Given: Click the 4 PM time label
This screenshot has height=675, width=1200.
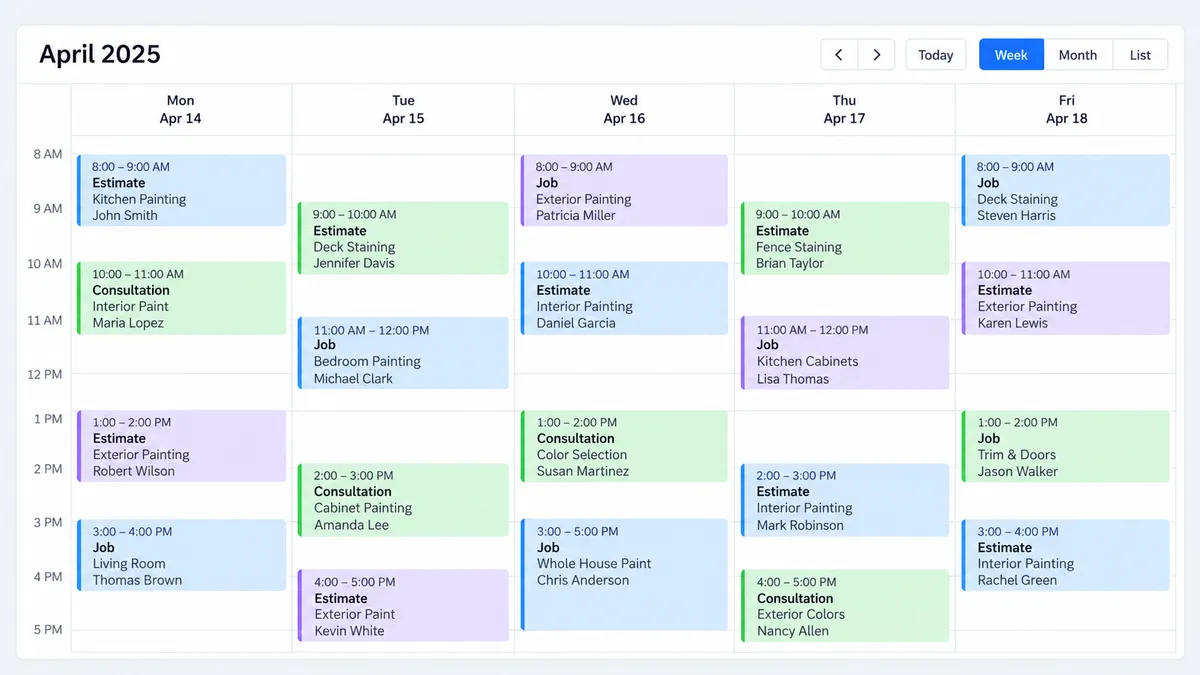Looking at the screenshot, I should point(48,576).
